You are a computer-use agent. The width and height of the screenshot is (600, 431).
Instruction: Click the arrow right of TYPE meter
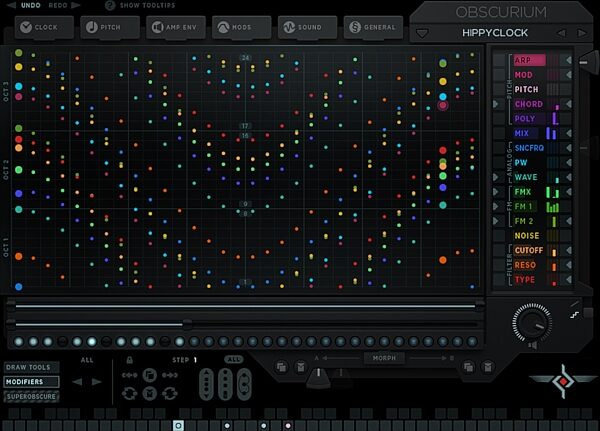click(568, 279)
